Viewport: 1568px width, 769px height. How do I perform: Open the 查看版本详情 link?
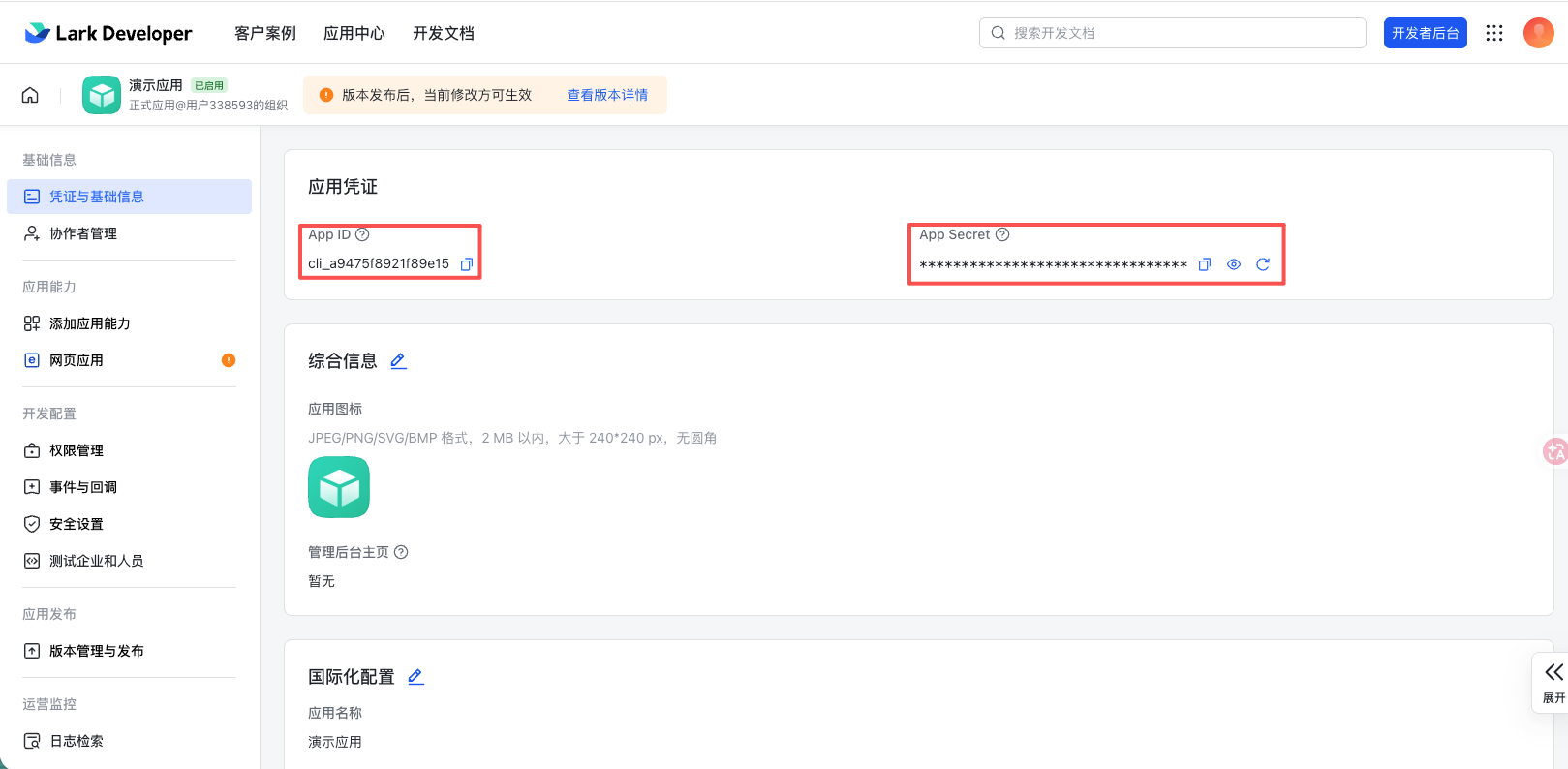click(607, 95)
